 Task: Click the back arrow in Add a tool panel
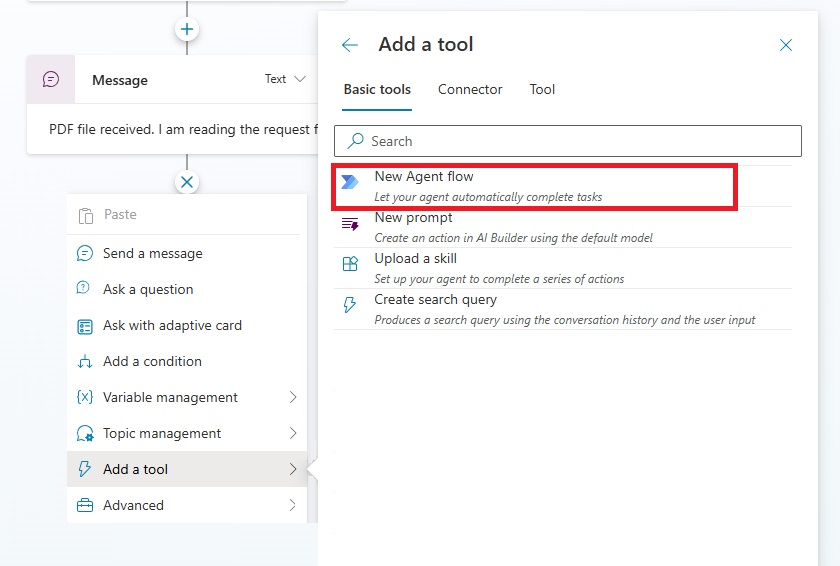point(350,45)
